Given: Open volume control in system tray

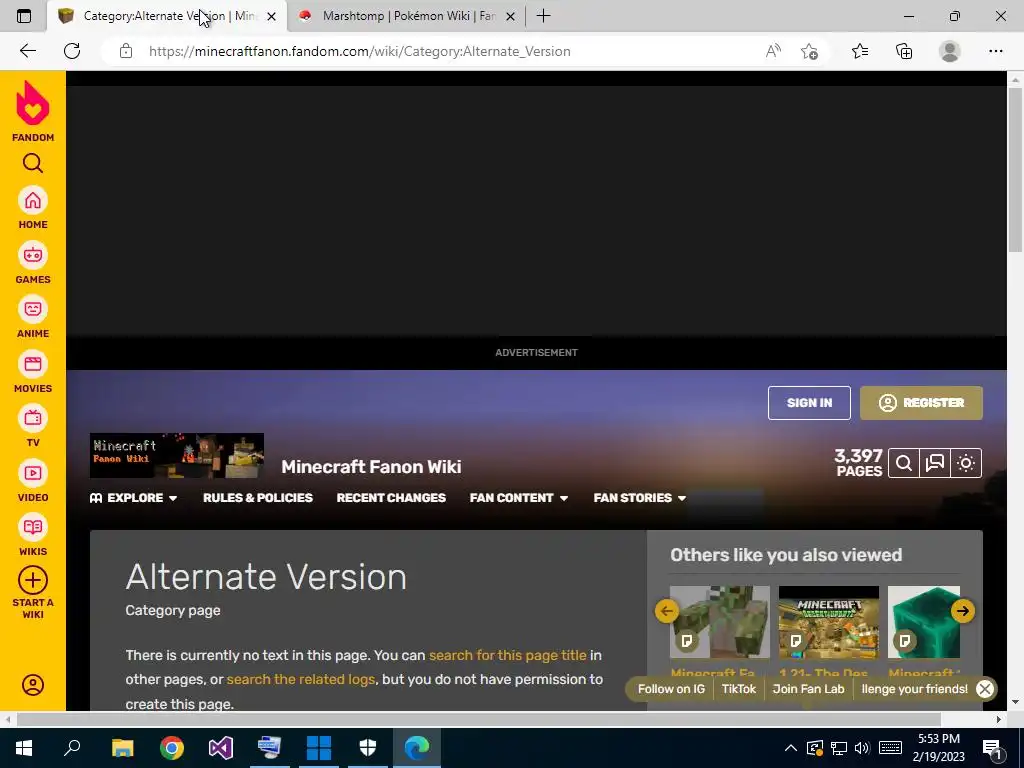Looking at the screenshot, I should (862, 748).
